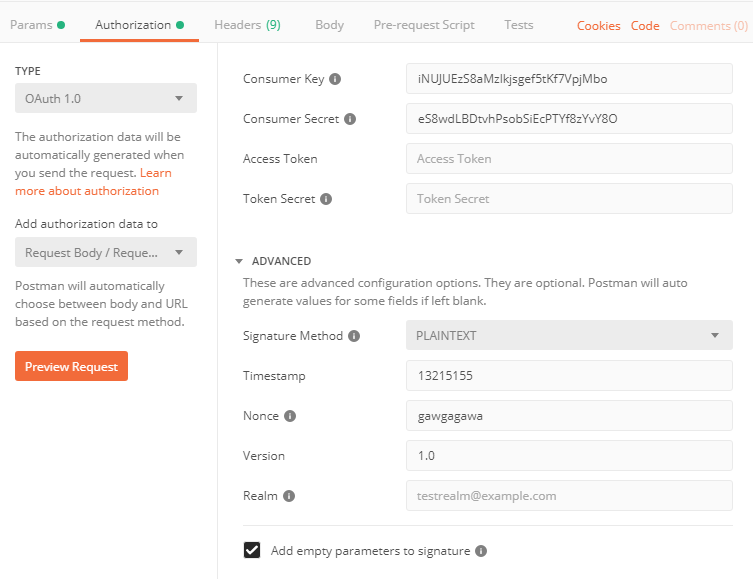Switch to the Headers (9) tab
Viewport: 753px width, 579px height.
(247, 25)
